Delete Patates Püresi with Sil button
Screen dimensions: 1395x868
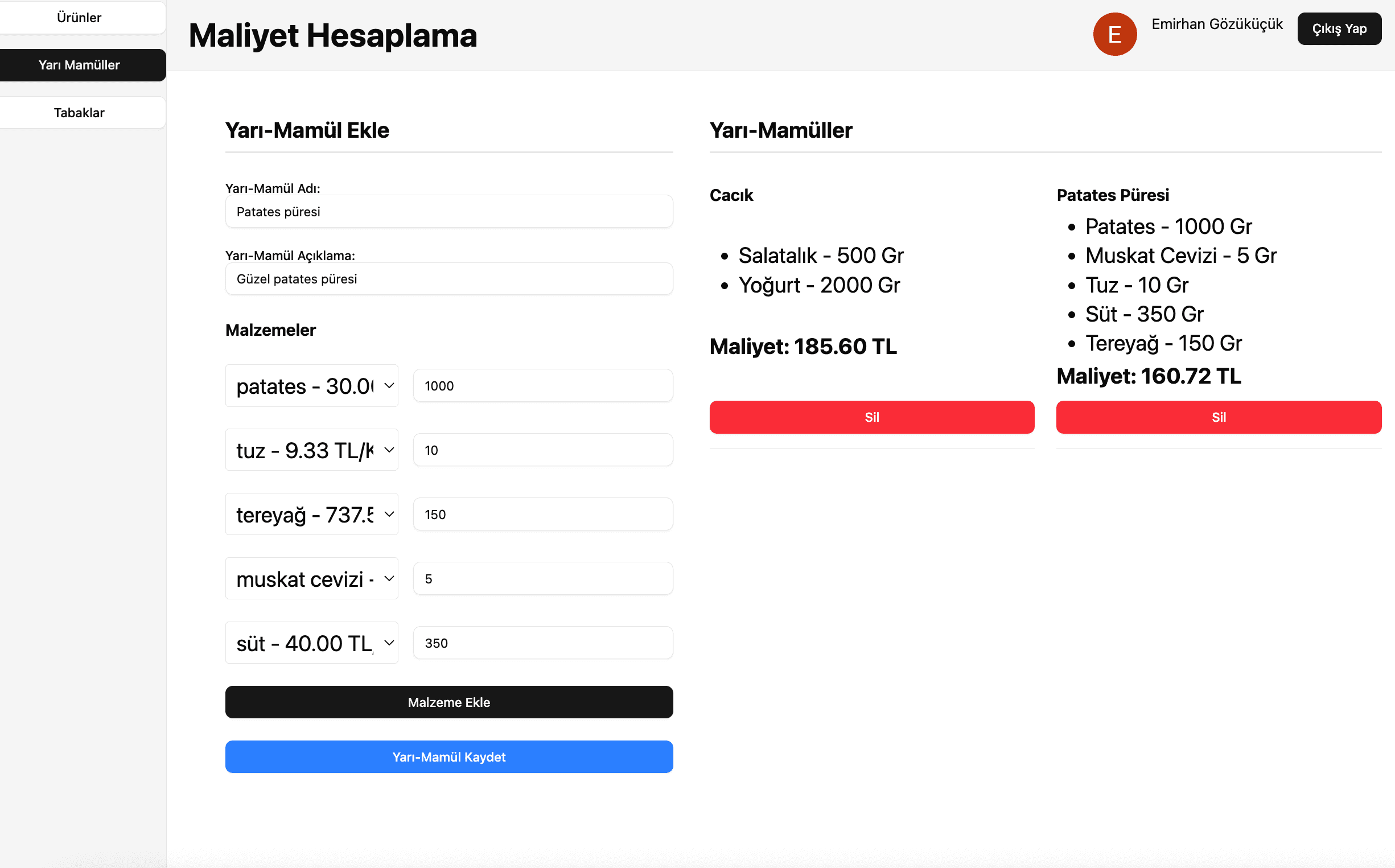click(1218, 417)
